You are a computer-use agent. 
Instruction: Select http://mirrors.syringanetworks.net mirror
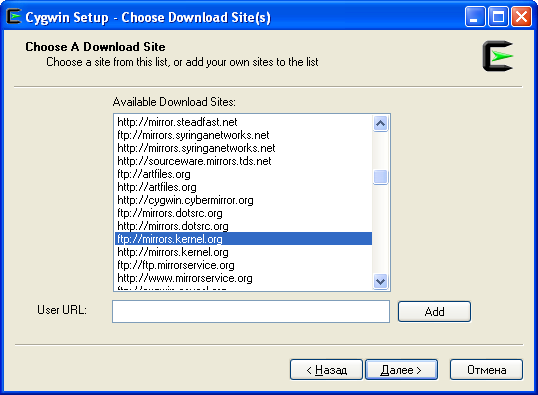[243, 148]
